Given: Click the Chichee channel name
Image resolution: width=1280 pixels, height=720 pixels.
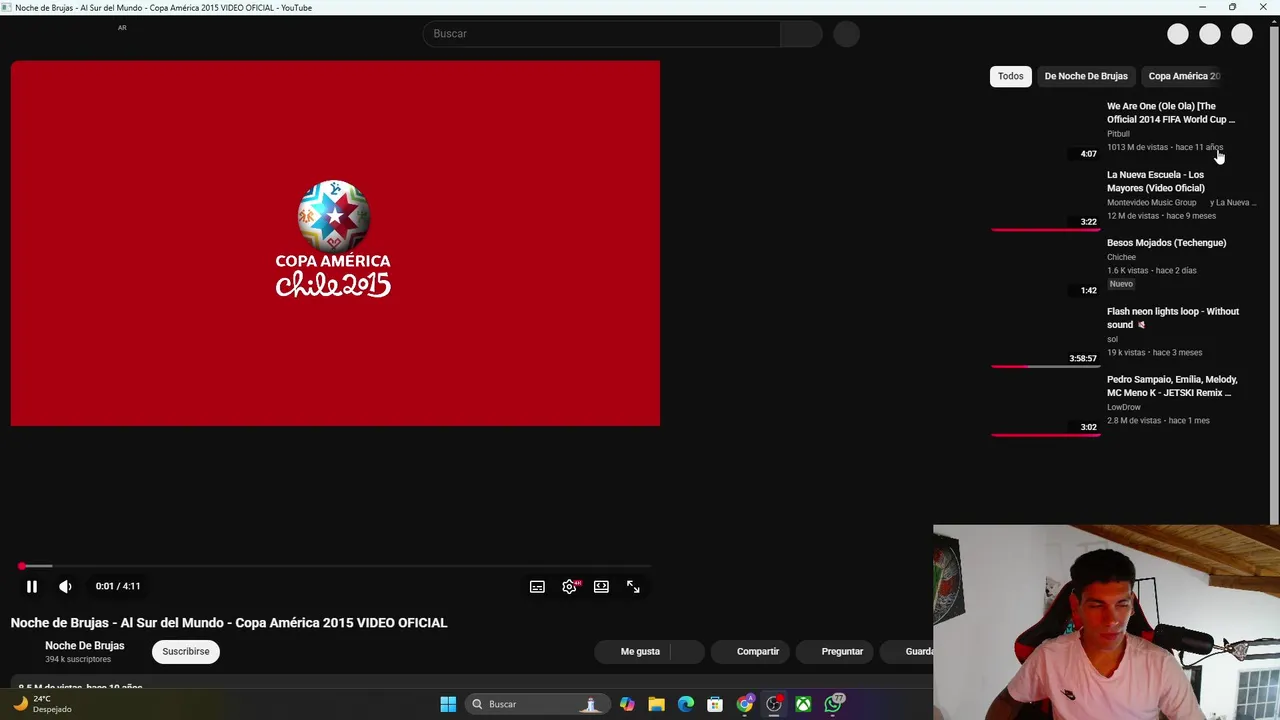Looking at the screenshot, I should (1121, 257).
